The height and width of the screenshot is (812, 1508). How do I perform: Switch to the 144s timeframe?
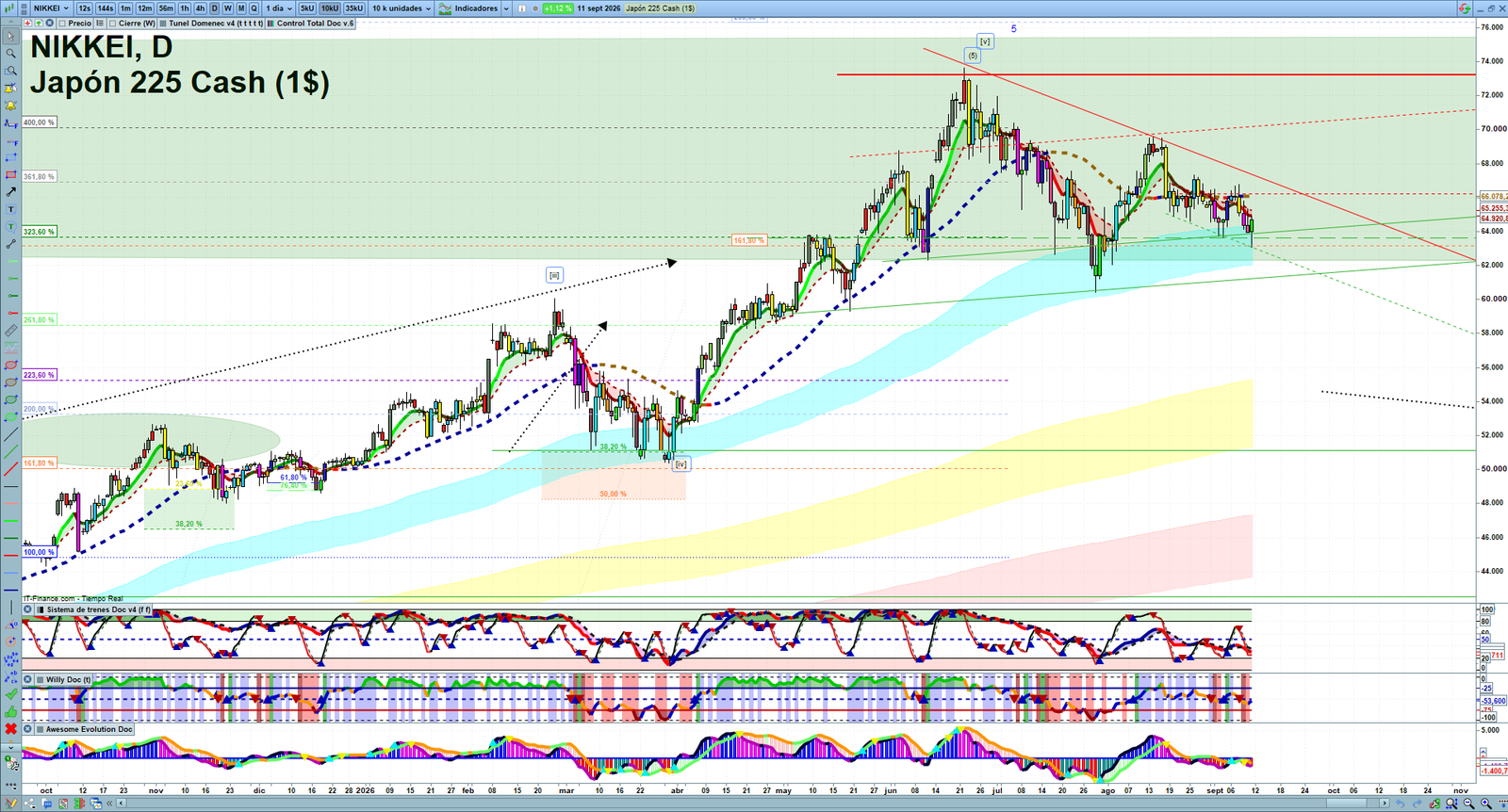pyautogui.click(x=106, y=8)
